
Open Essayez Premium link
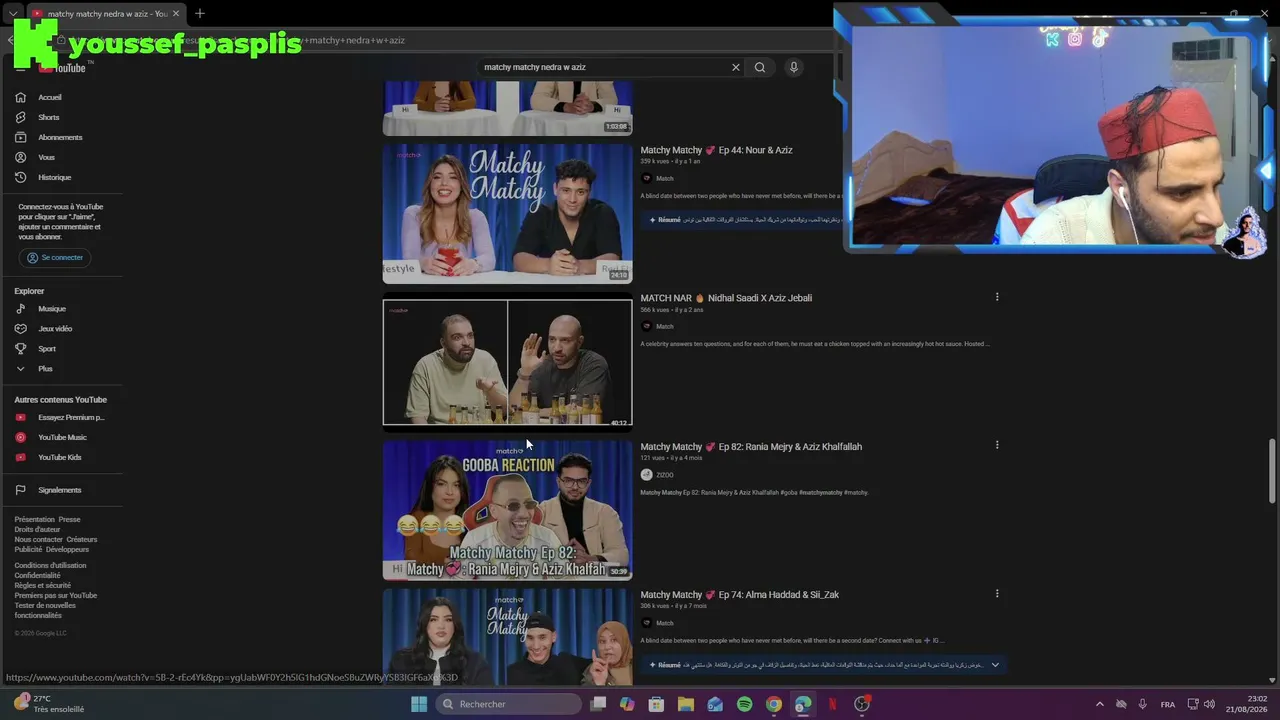pos(71,417)
